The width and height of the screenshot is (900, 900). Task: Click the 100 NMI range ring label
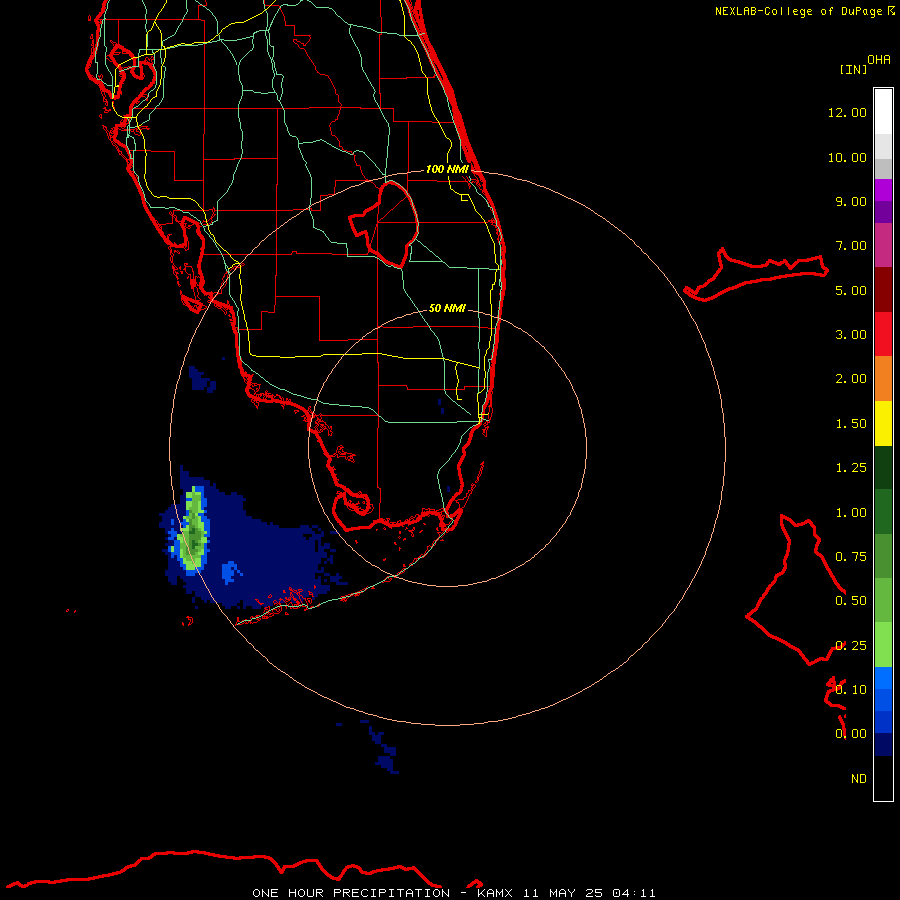[x=447, y=169]
